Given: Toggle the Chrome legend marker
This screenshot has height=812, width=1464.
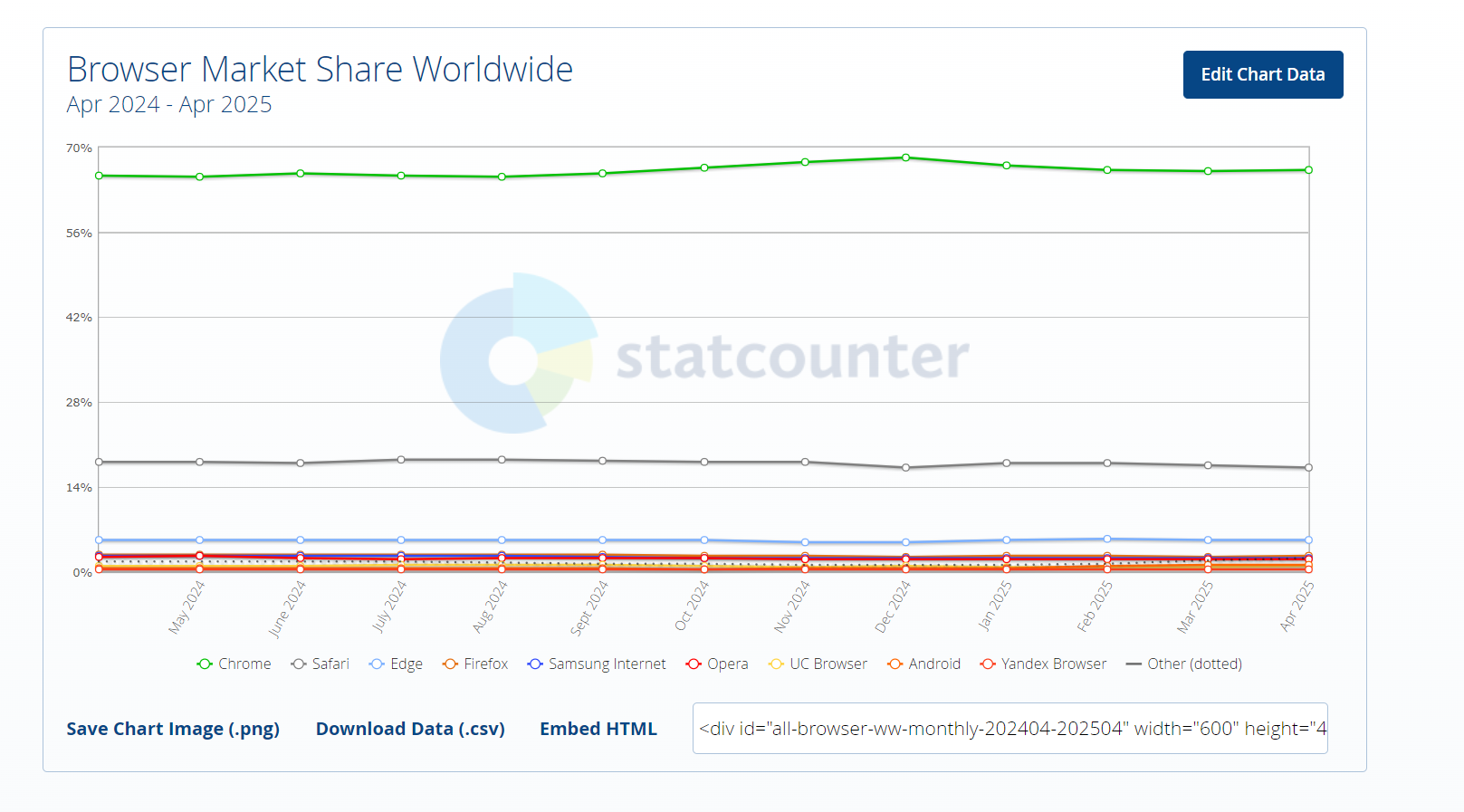Looking at the screenshot, I should 205,664.
